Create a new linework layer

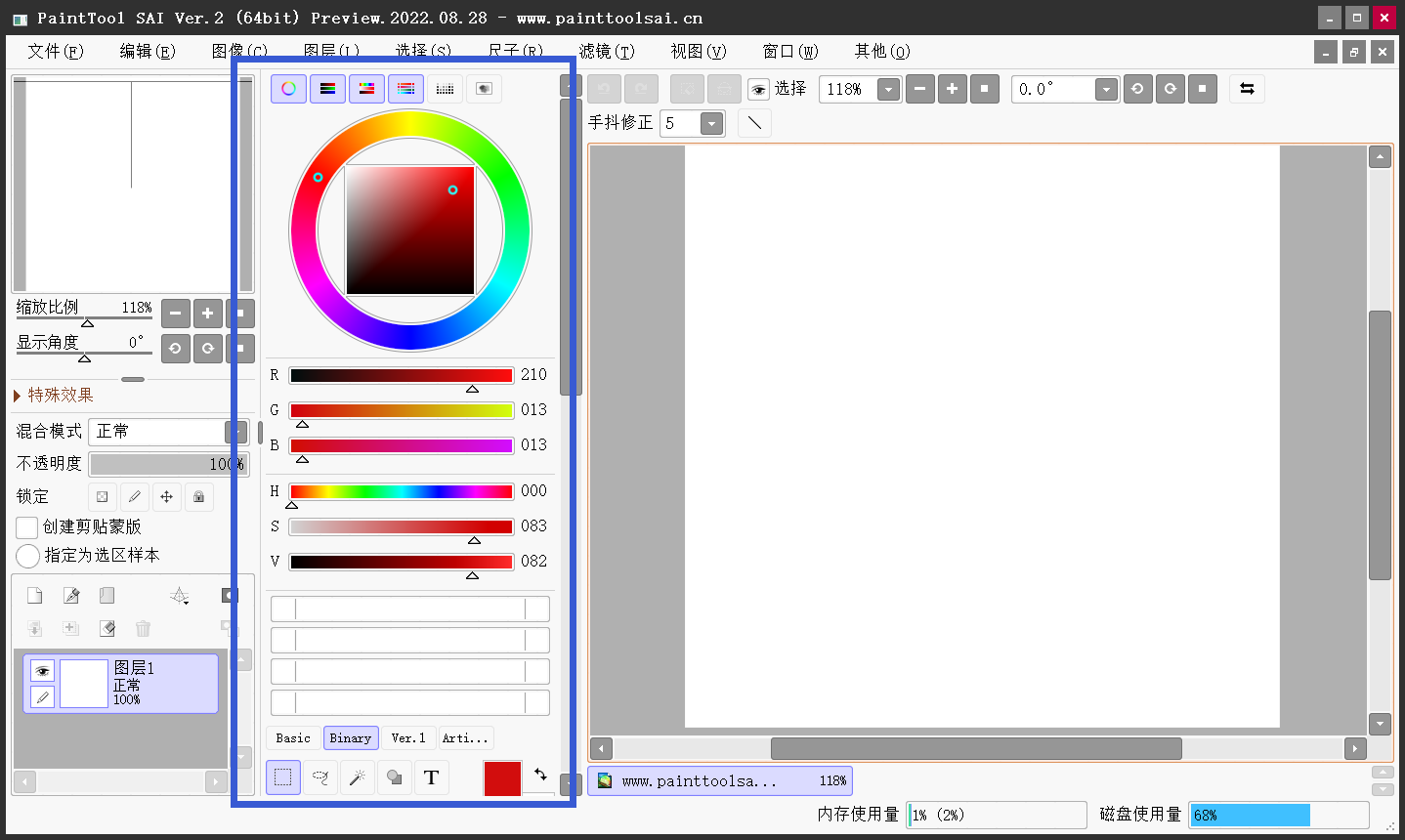pyautogui.click(x=71, y=596)
